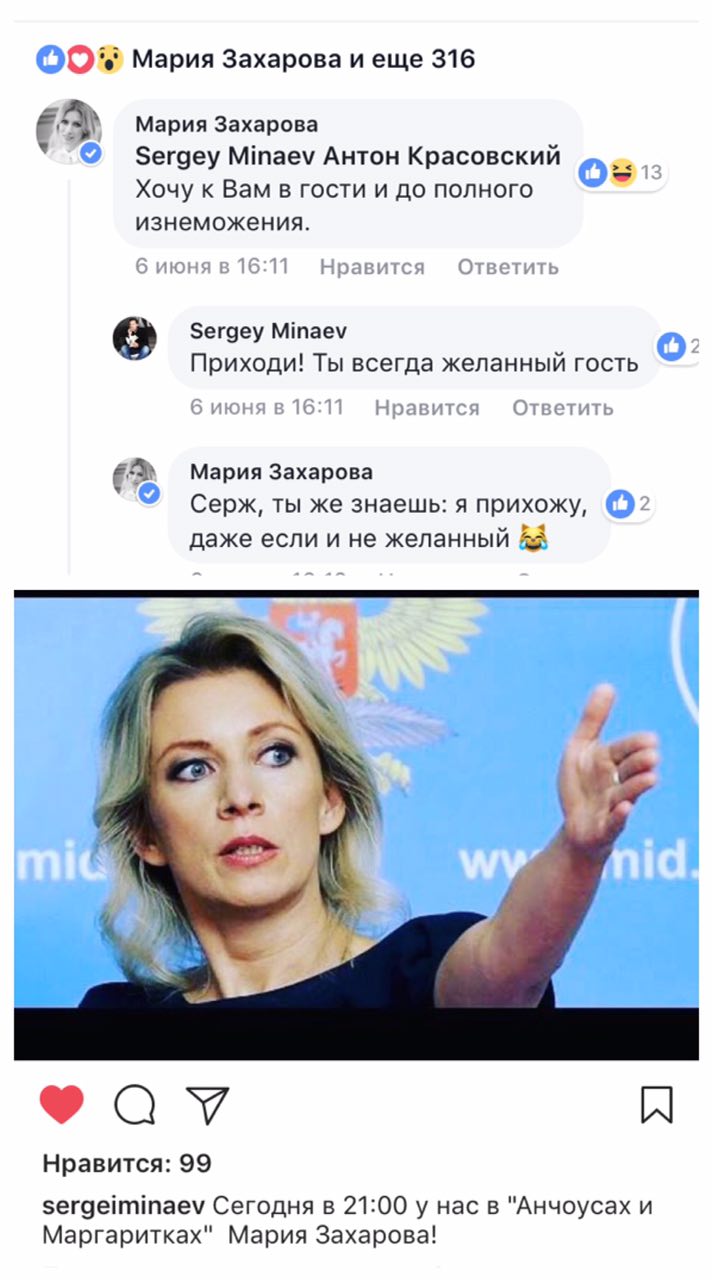
Task: Click 'Ответить' under Sergey Minaev's reply
Action: (x=563, y=408)
